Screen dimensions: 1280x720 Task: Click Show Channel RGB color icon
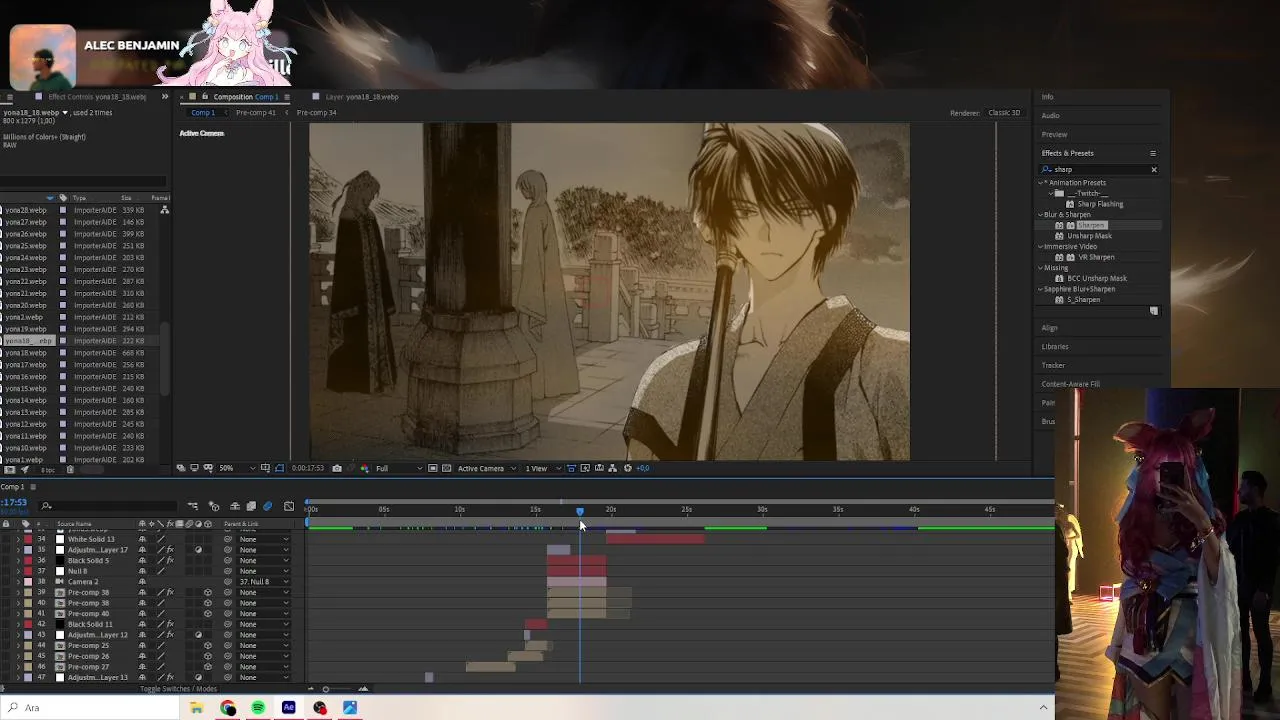pyautogui.click(x=364, y=468)
